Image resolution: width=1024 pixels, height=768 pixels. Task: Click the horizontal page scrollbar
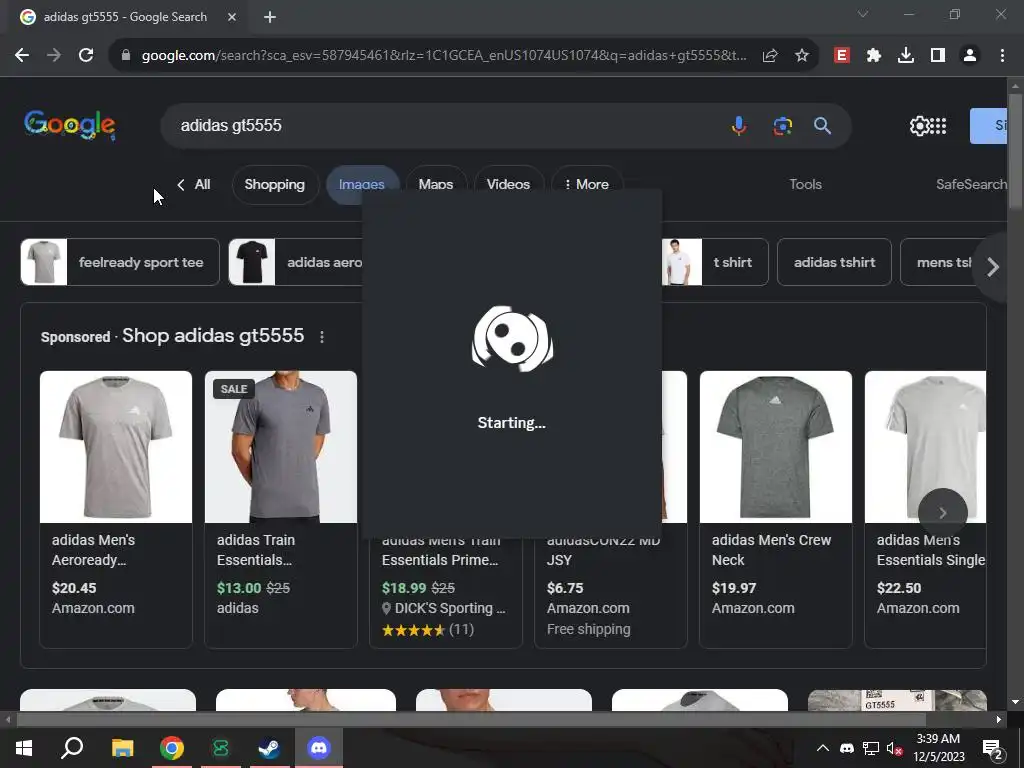(x=470, y=720)
